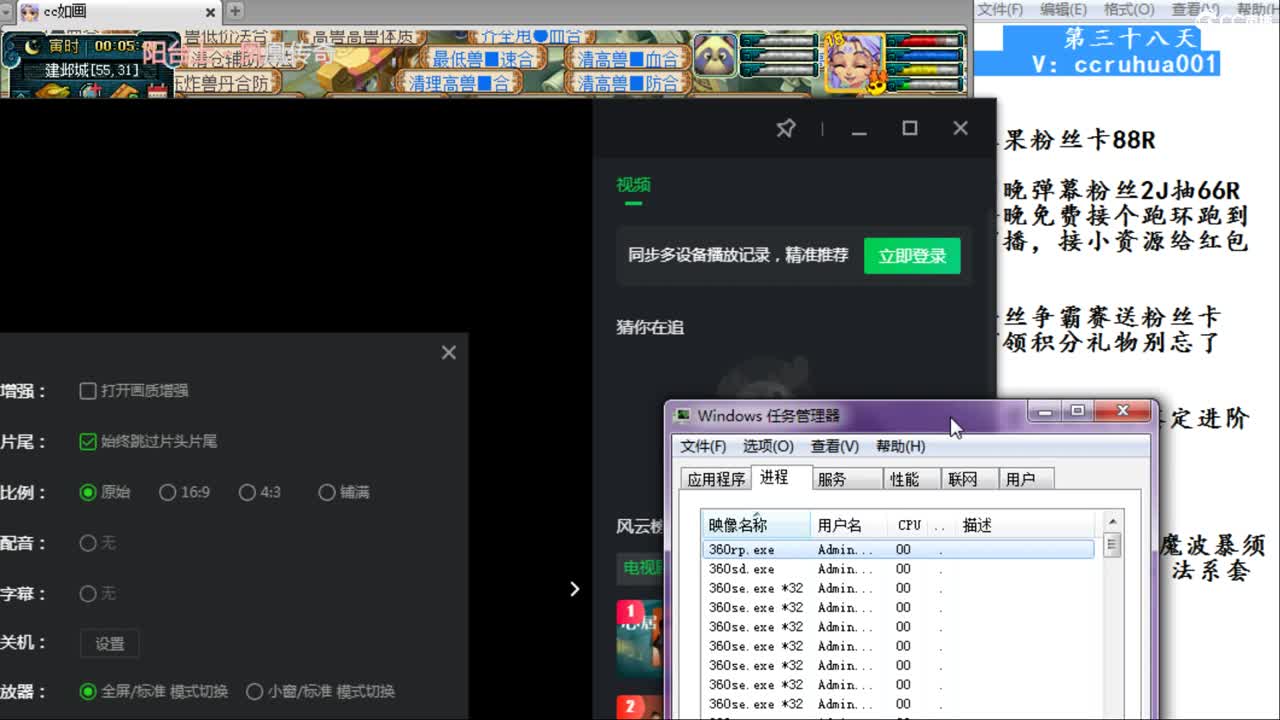Screen dimensions: 1280x720
Task: Open 格式(O) menu in Notepad
Action: [x=1129, y=9]
